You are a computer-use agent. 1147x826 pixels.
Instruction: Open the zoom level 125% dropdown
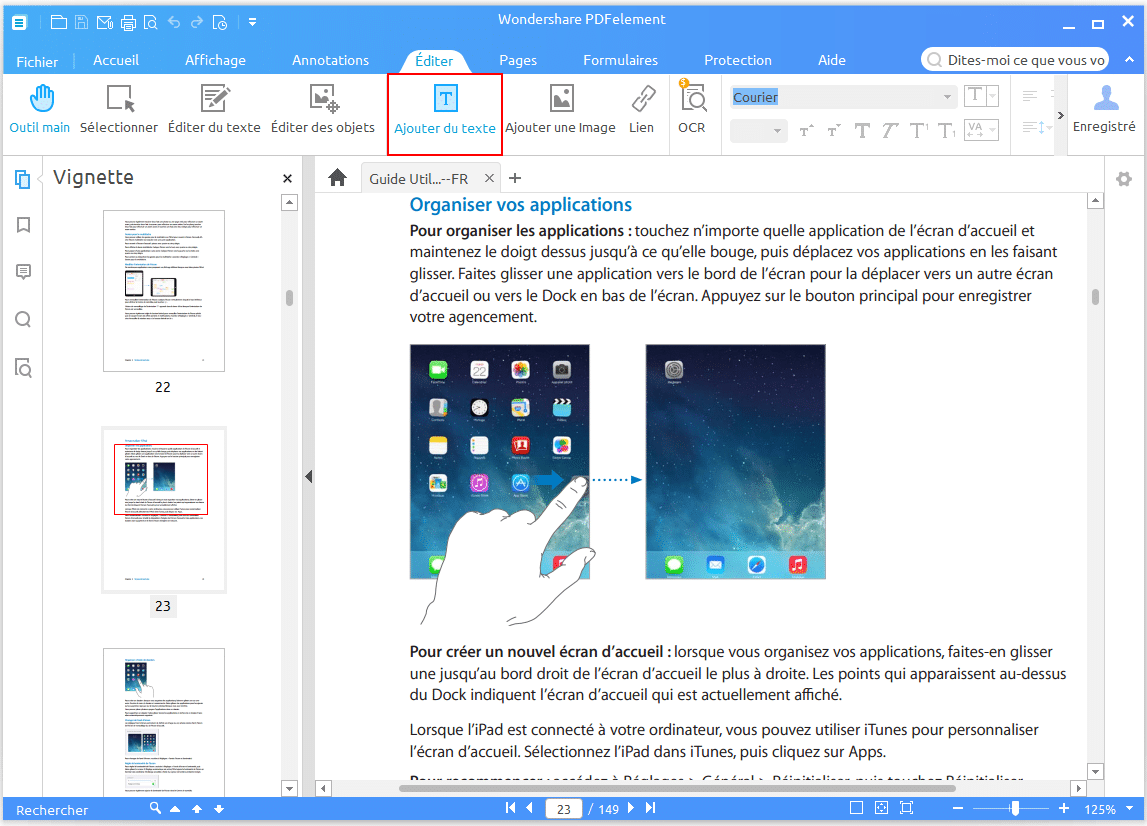click(x=1129, y=808)
